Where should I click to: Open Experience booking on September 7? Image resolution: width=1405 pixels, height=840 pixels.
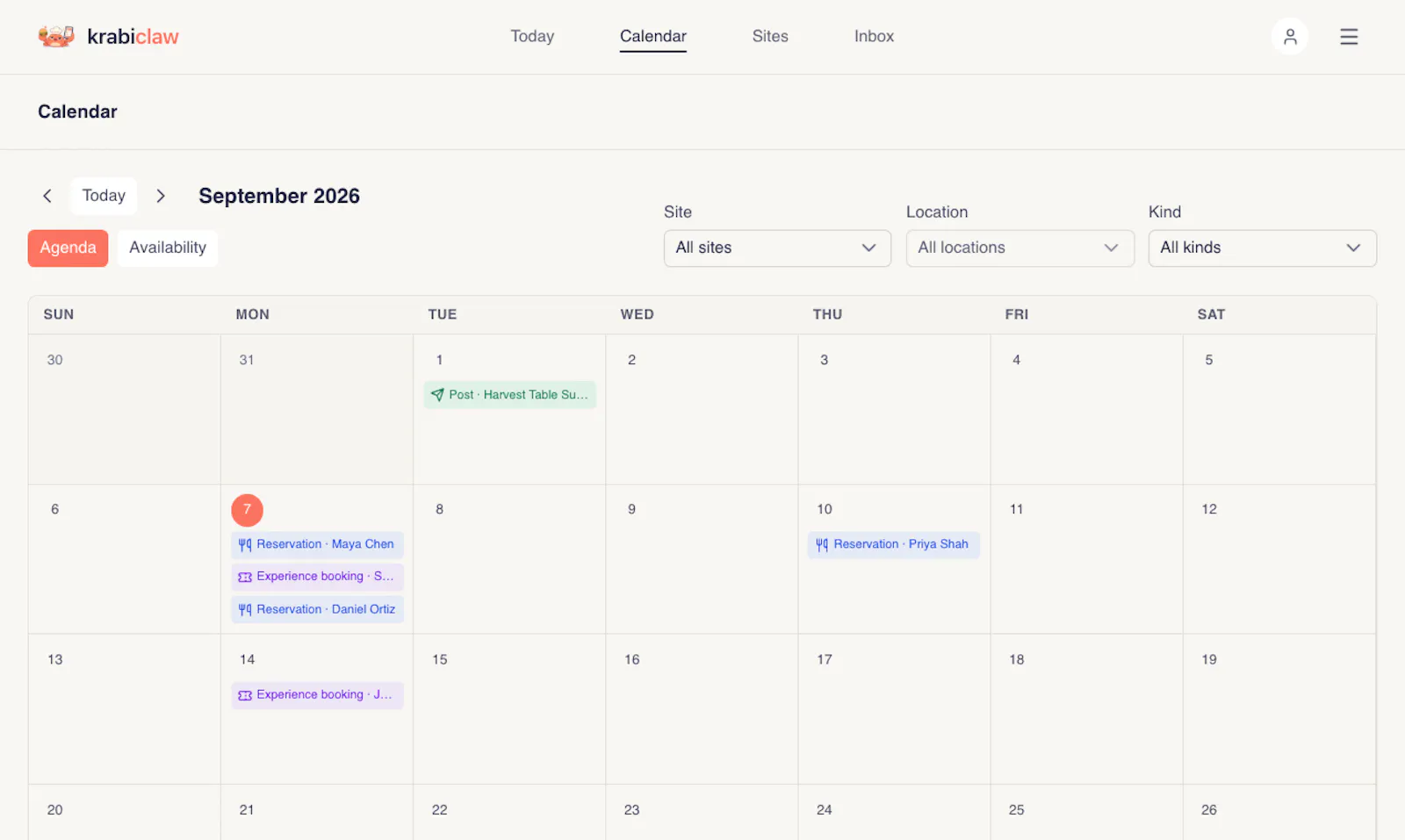point(318,577)
